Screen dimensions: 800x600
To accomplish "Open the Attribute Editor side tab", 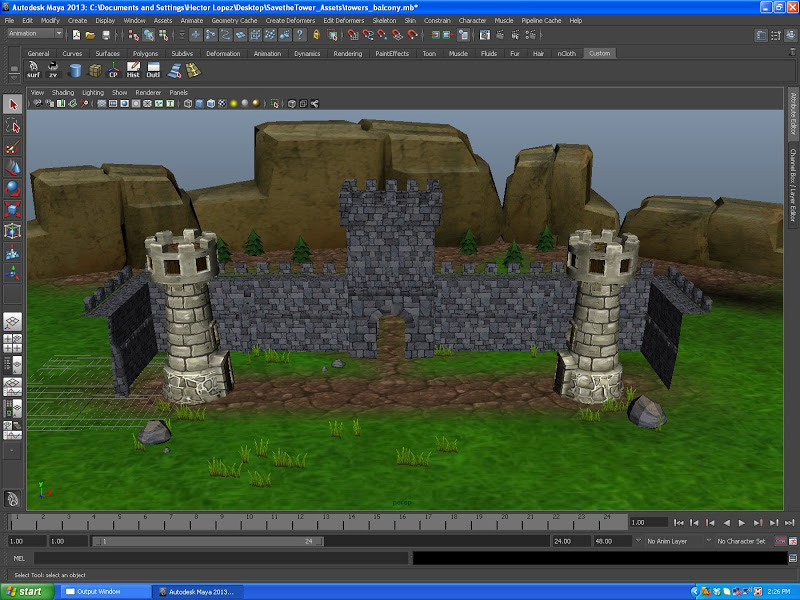I will click(x=793, y=114).
